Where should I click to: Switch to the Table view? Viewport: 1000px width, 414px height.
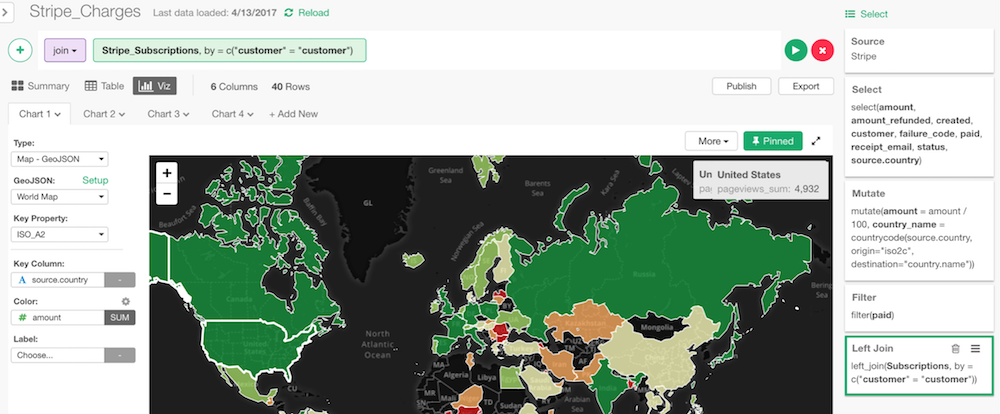pyautogui.click(x=103, y=86)
